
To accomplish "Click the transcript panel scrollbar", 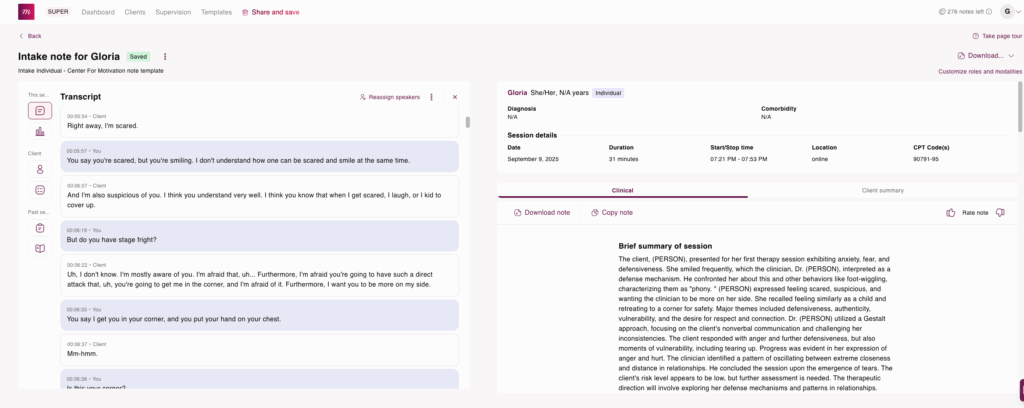I will coord(466,122).
